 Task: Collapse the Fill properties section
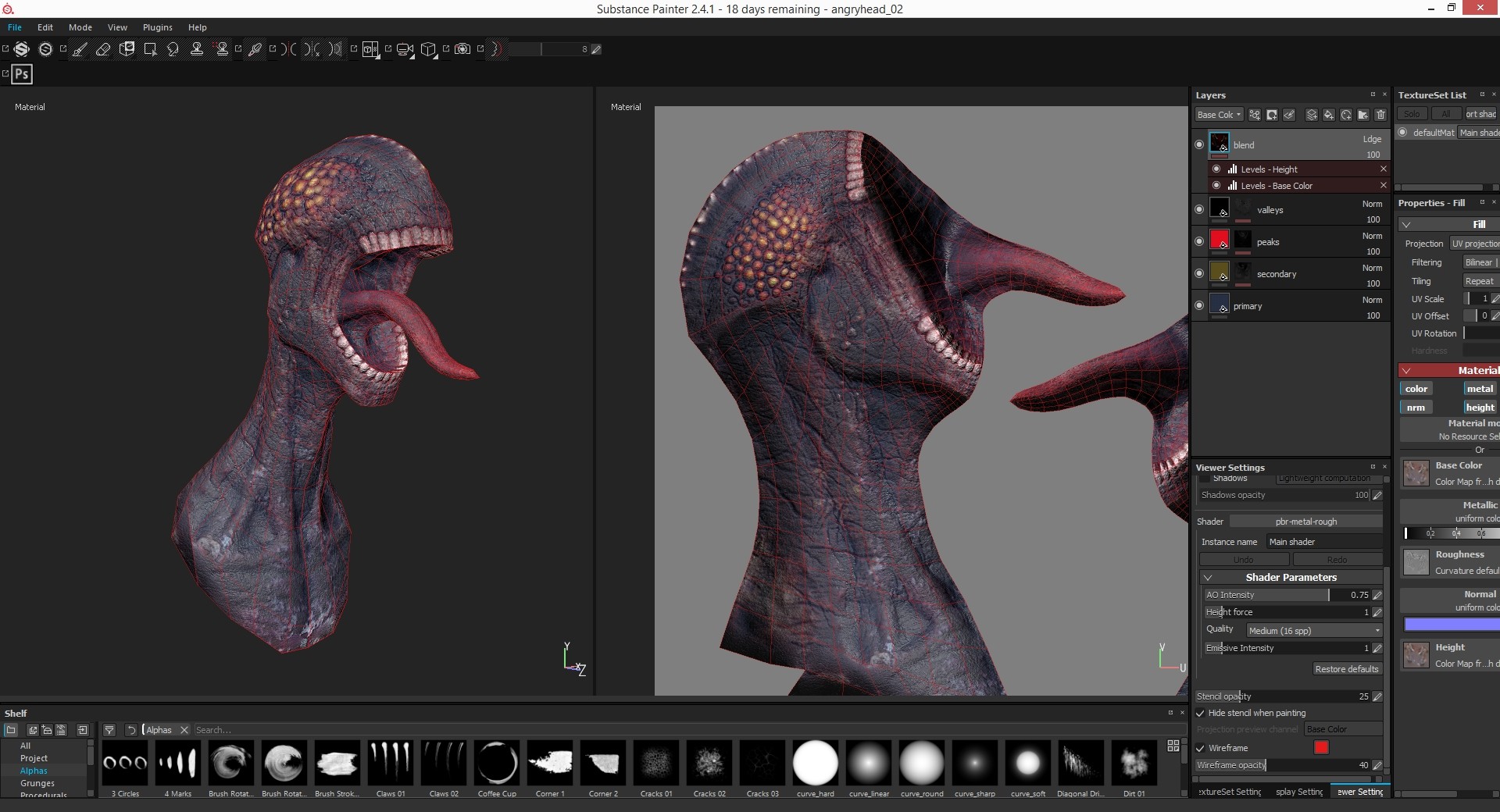point(1406,225)
